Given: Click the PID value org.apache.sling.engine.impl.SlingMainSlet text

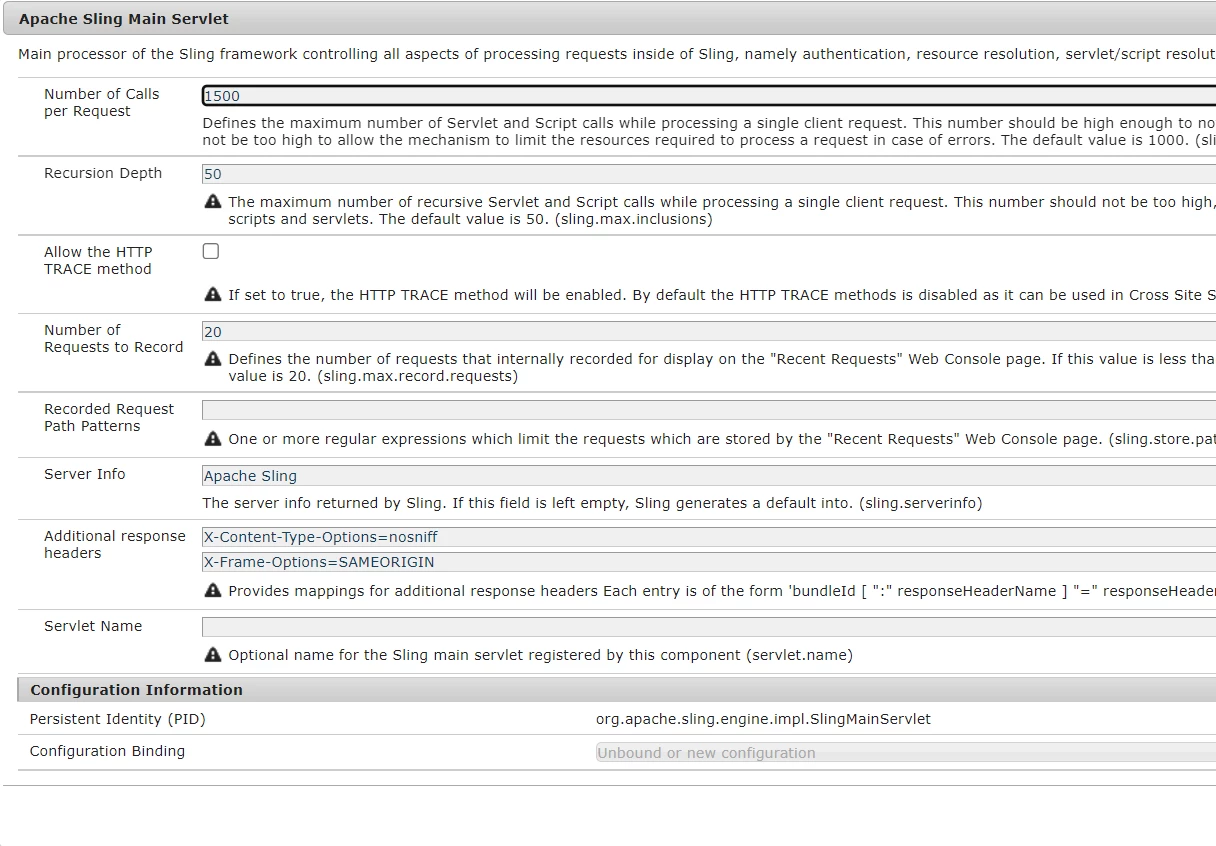Looking at the screenshot, I should [763, 719].
